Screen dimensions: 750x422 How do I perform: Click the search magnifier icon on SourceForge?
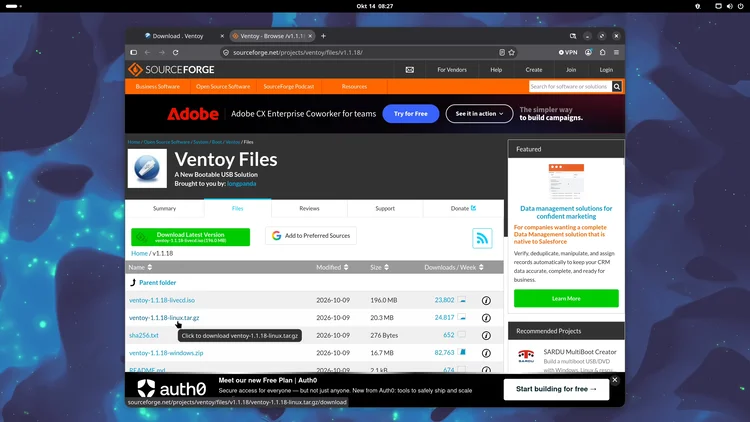617,87
